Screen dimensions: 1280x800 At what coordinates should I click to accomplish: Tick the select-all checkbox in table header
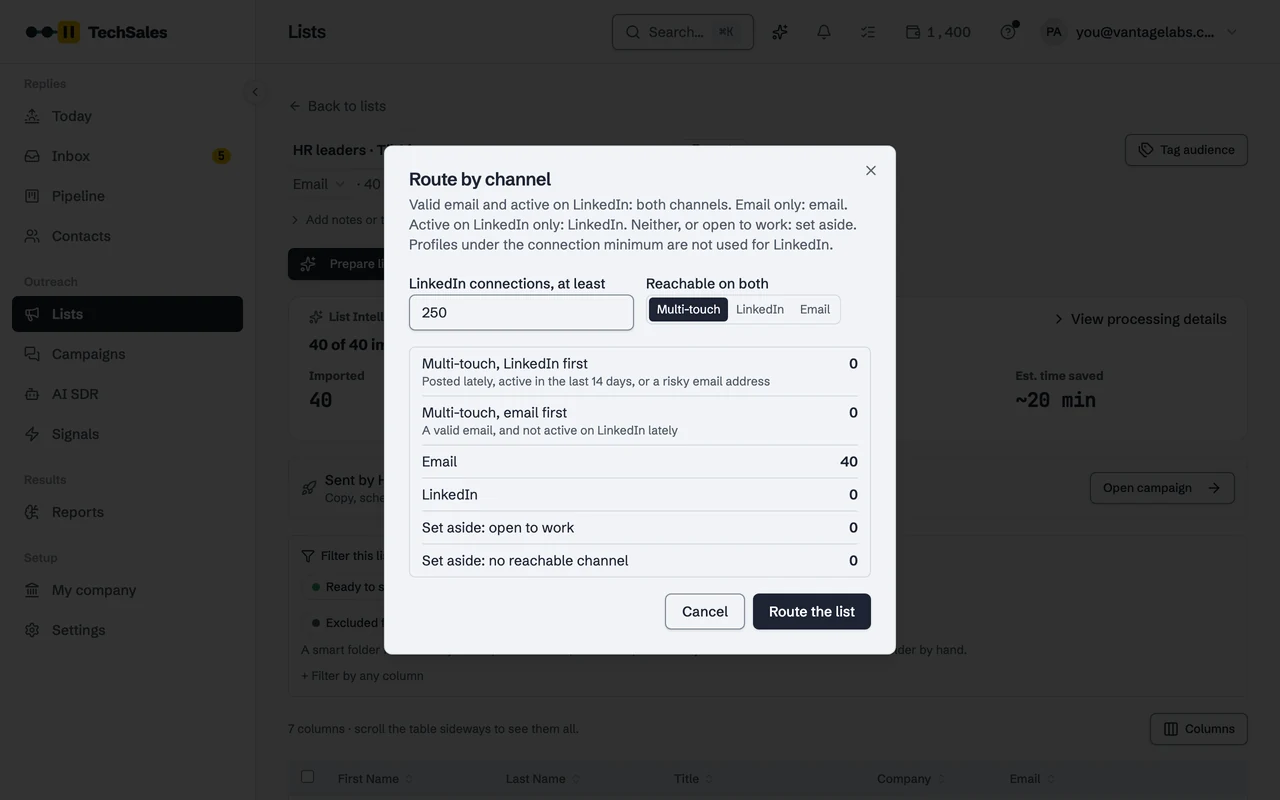click(x=308, y=777)
